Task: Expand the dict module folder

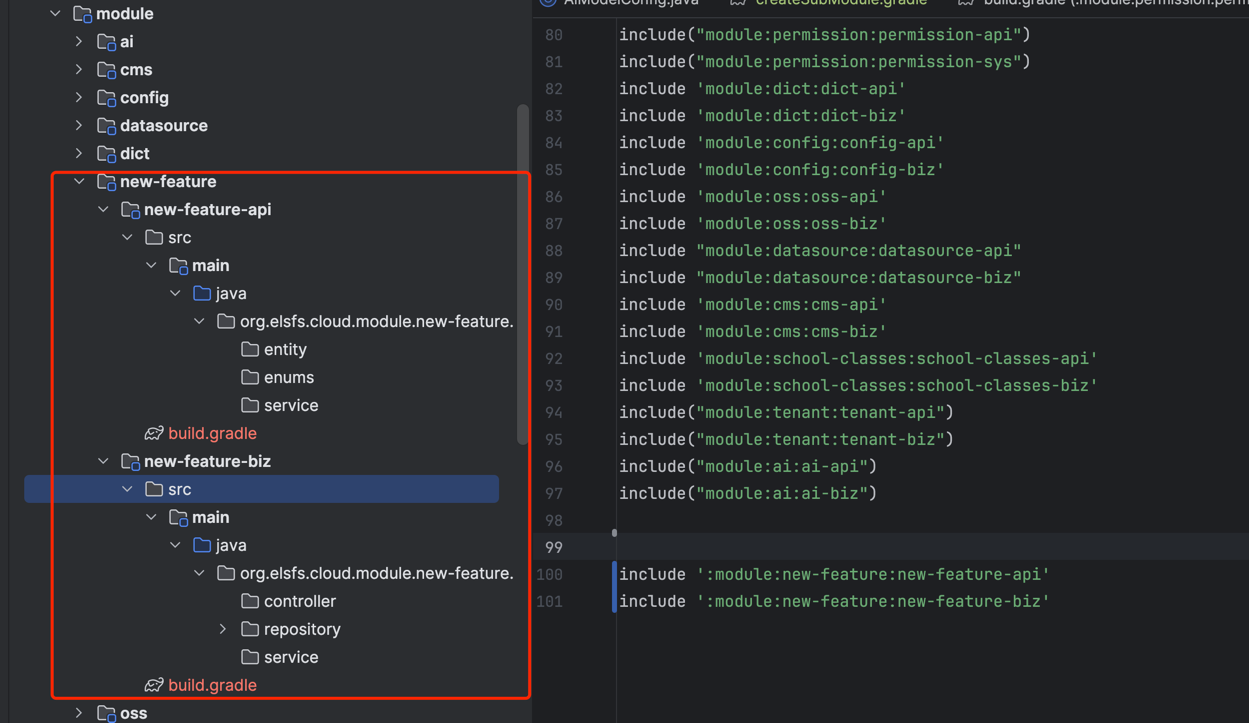Action: pyautogui.click(x=79, y=154)
